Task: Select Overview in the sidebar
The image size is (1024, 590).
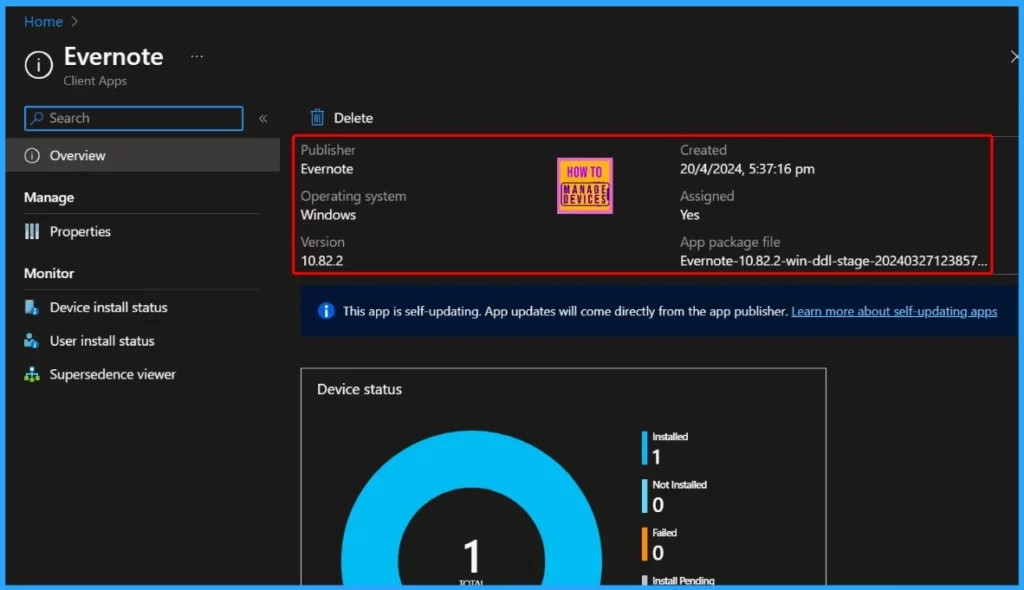Action: 142,156
